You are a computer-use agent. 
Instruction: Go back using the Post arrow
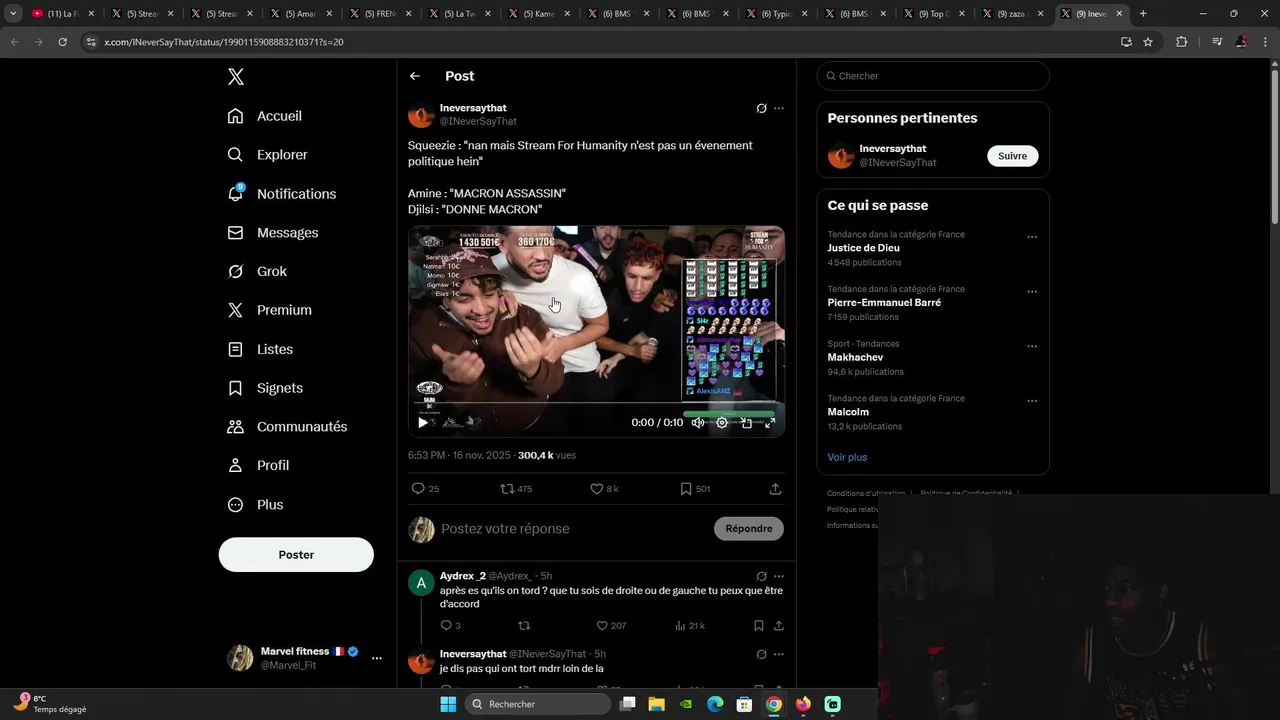[x=415, y=76]
